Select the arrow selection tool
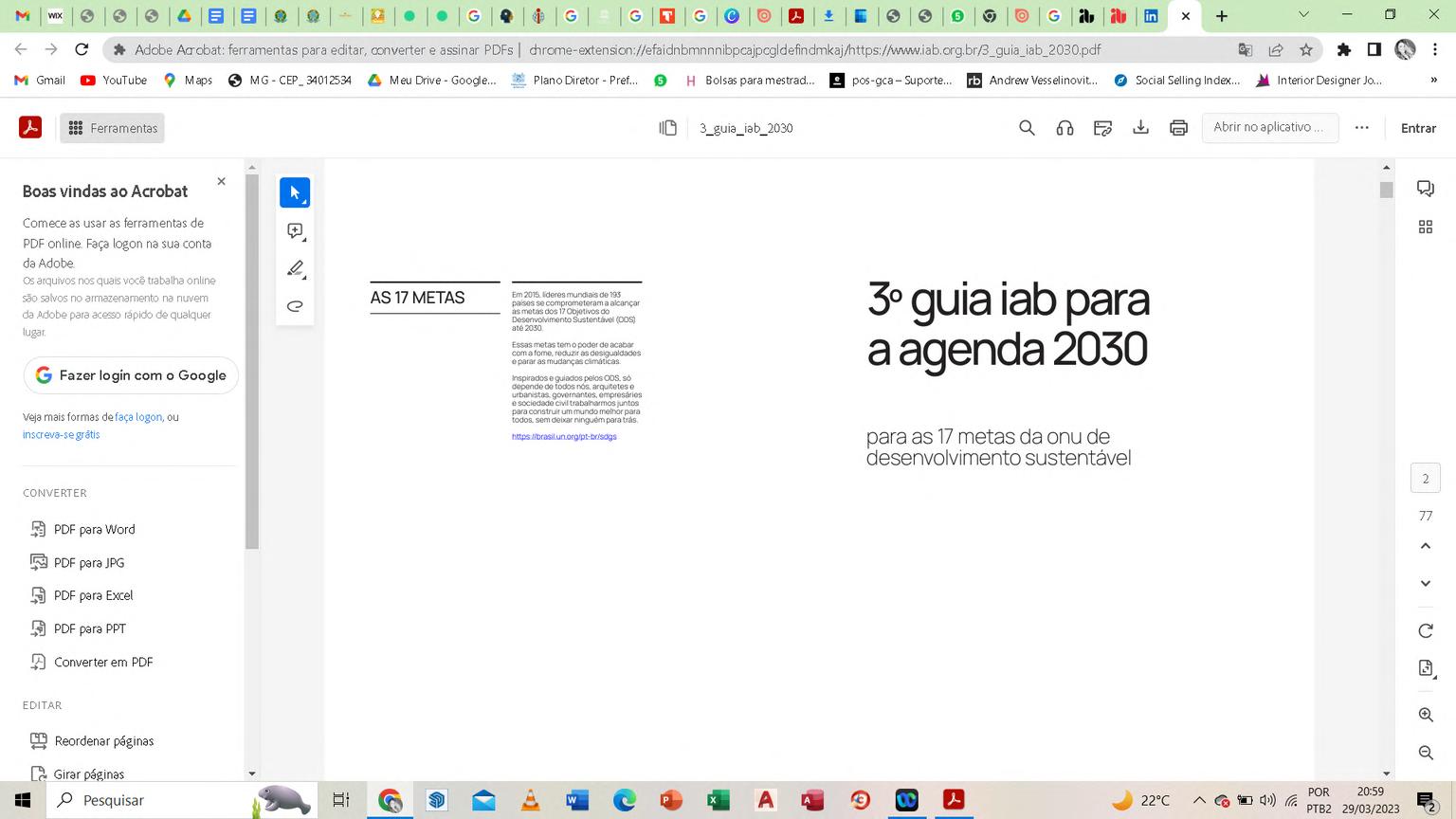This screenshot has width=1456, height=819. tap(295, 192)
